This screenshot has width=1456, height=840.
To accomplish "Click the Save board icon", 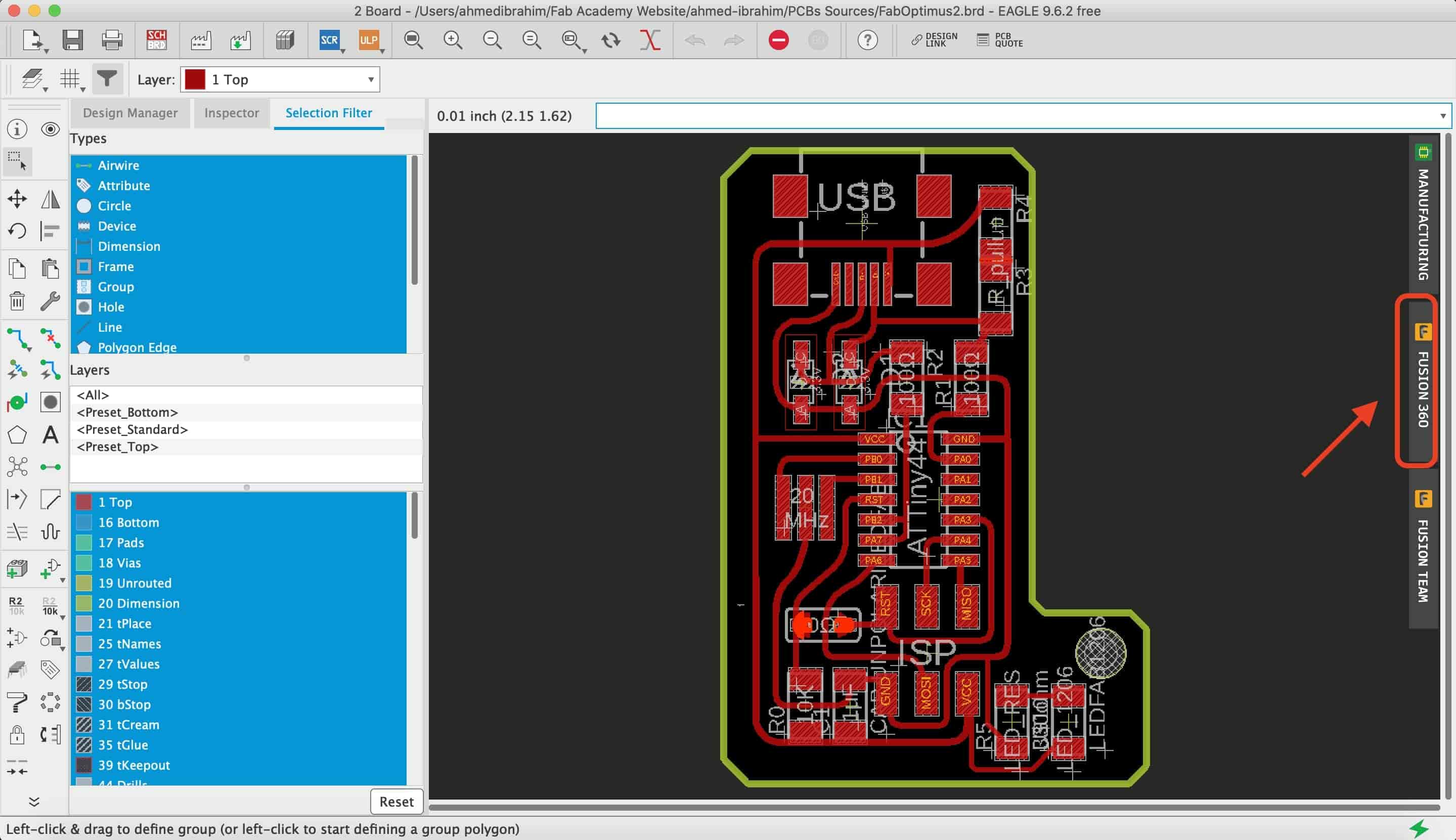I will (x=73, y=40).
